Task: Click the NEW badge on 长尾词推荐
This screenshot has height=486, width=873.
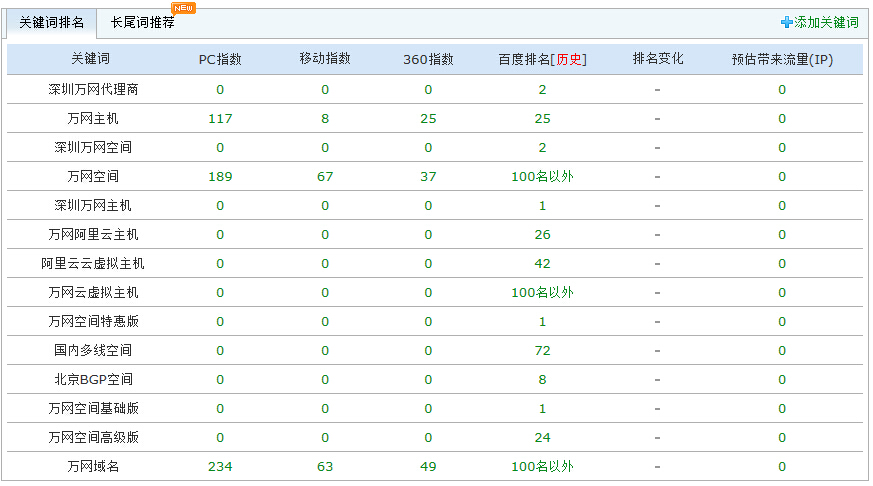Action: pos(183,8)
